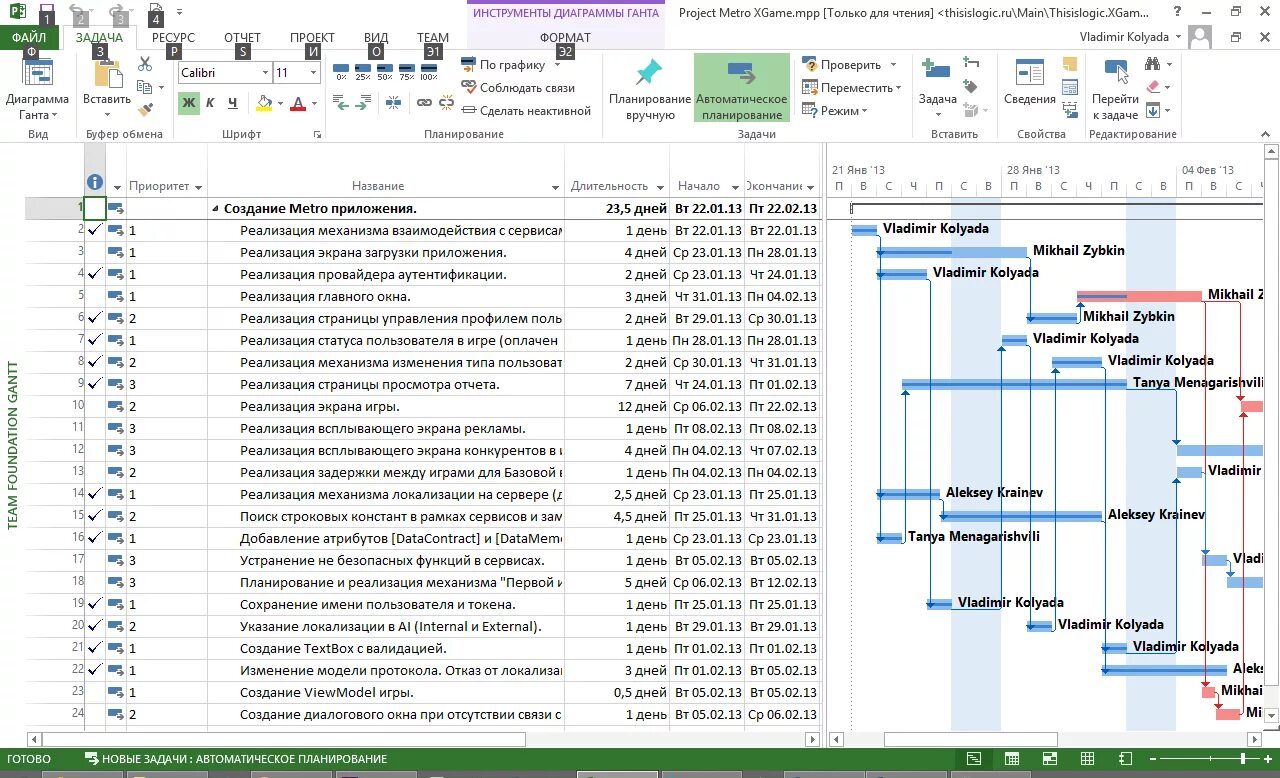Click the Cut scissors icon
This screenshot has height=778, width=1280.
click(x=145, y=64)
